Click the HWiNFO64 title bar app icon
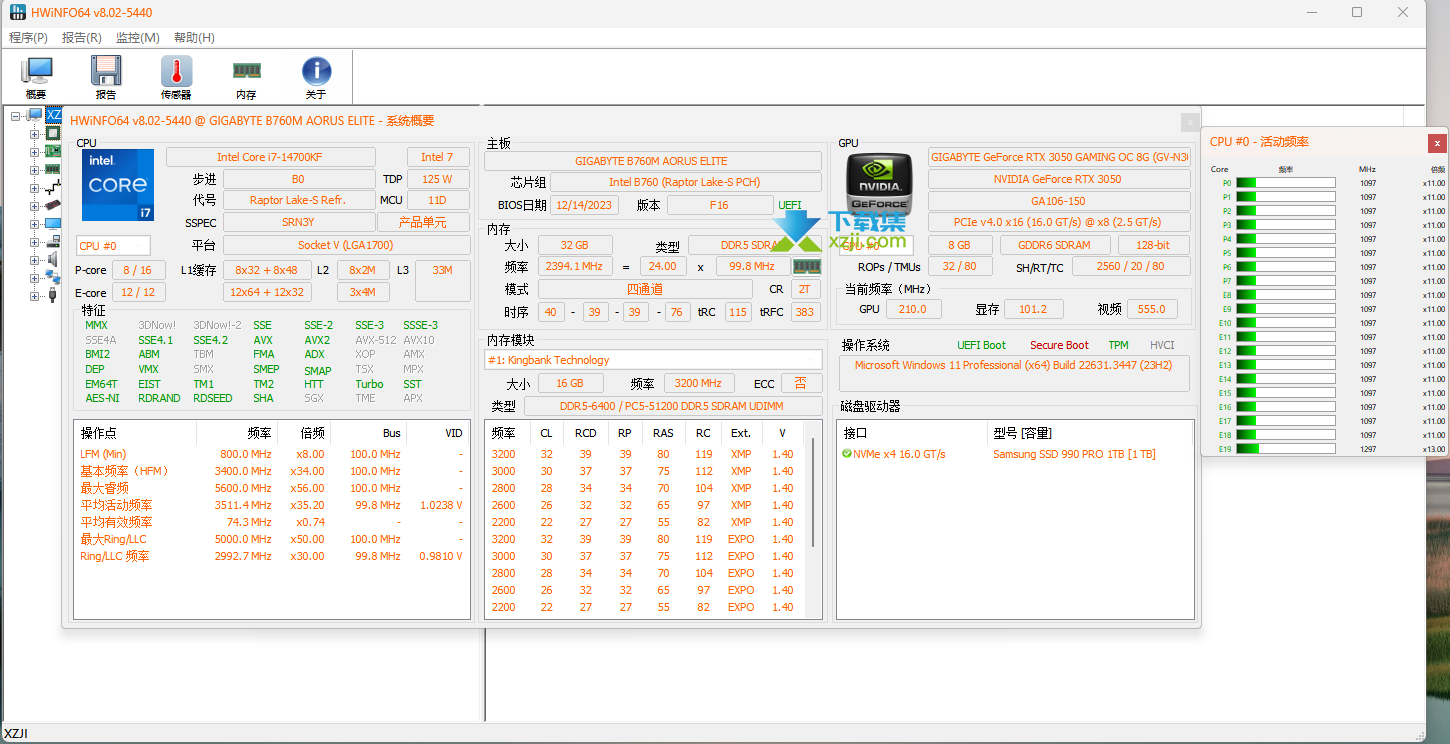Screen dimensions: 1450x744 [x=17, y=12]
